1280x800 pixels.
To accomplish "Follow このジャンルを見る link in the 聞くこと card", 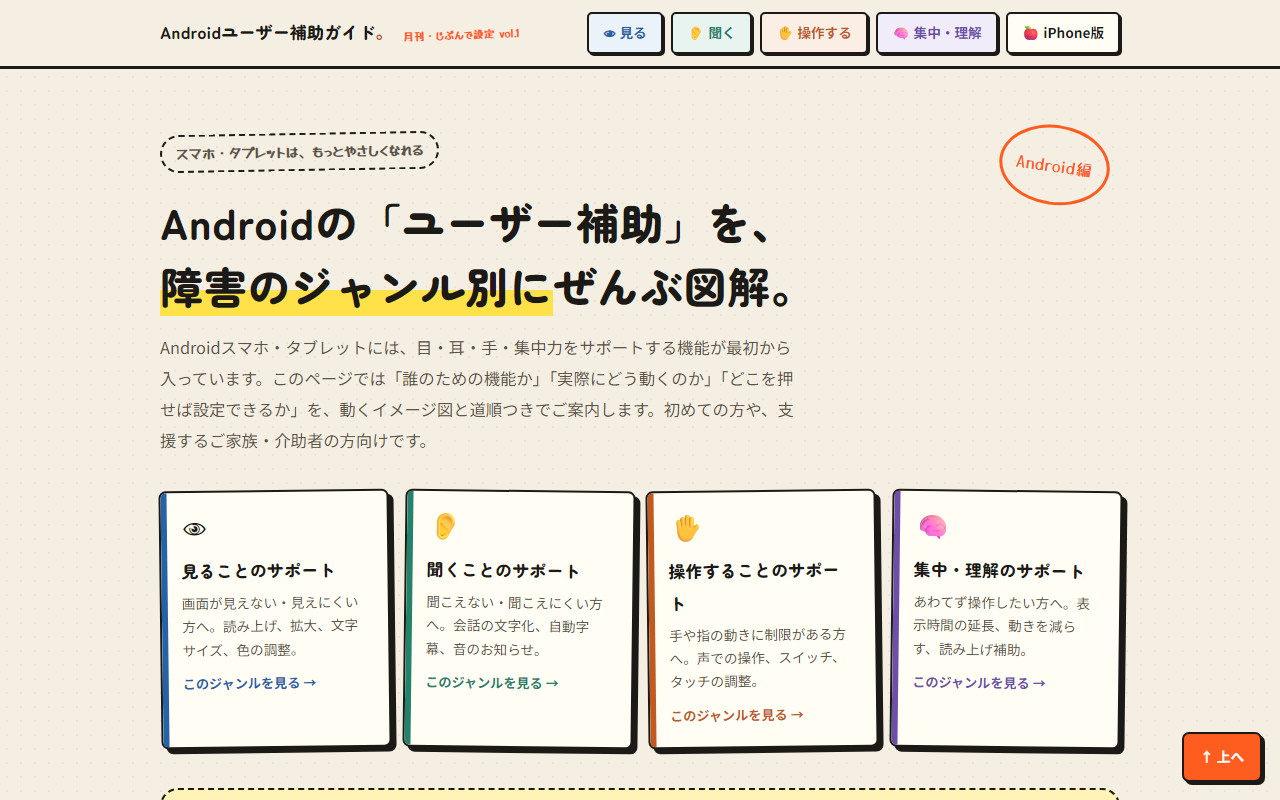I will coord(492,682).
